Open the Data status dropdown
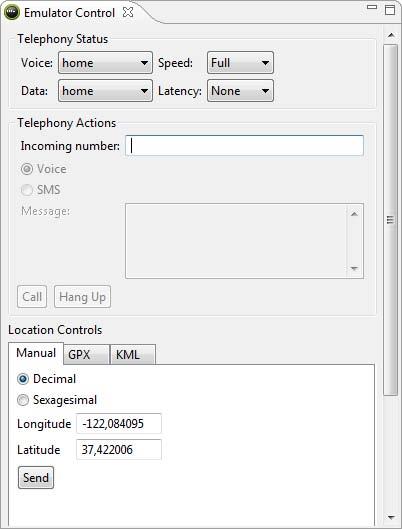The height and width of the screenshot is (529, 402). pos(106,91)
